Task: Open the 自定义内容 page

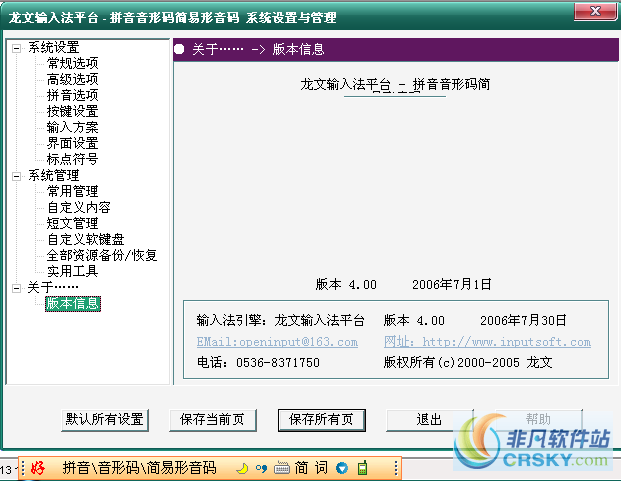Action: (79, 207)
